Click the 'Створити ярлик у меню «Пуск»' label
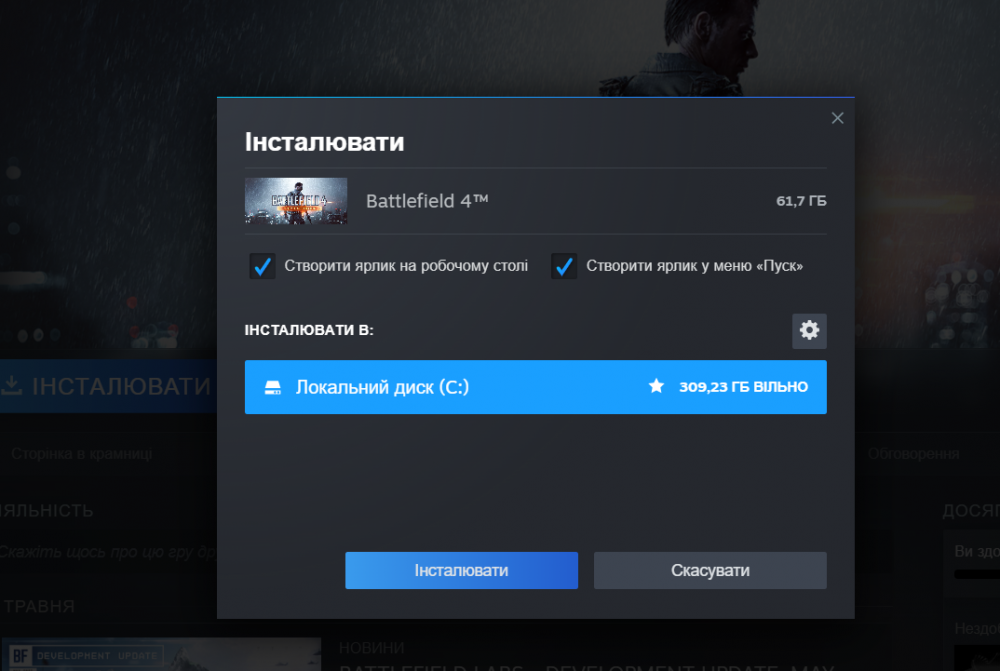The width and height of the screenshot is (1000, 671). point(695,265)
